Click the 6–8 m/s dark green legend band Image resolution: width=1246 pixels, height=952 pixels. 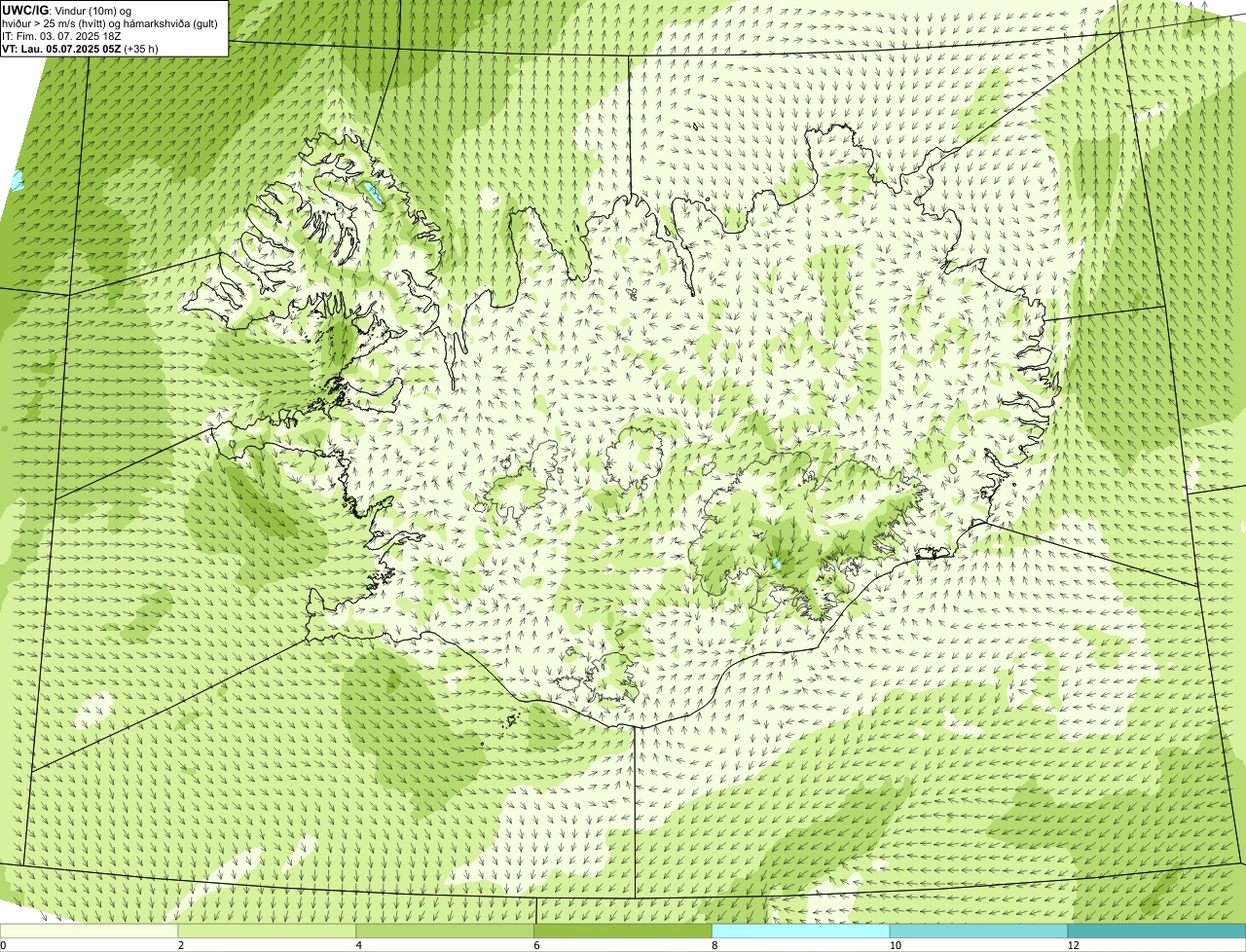pos(623,932)
